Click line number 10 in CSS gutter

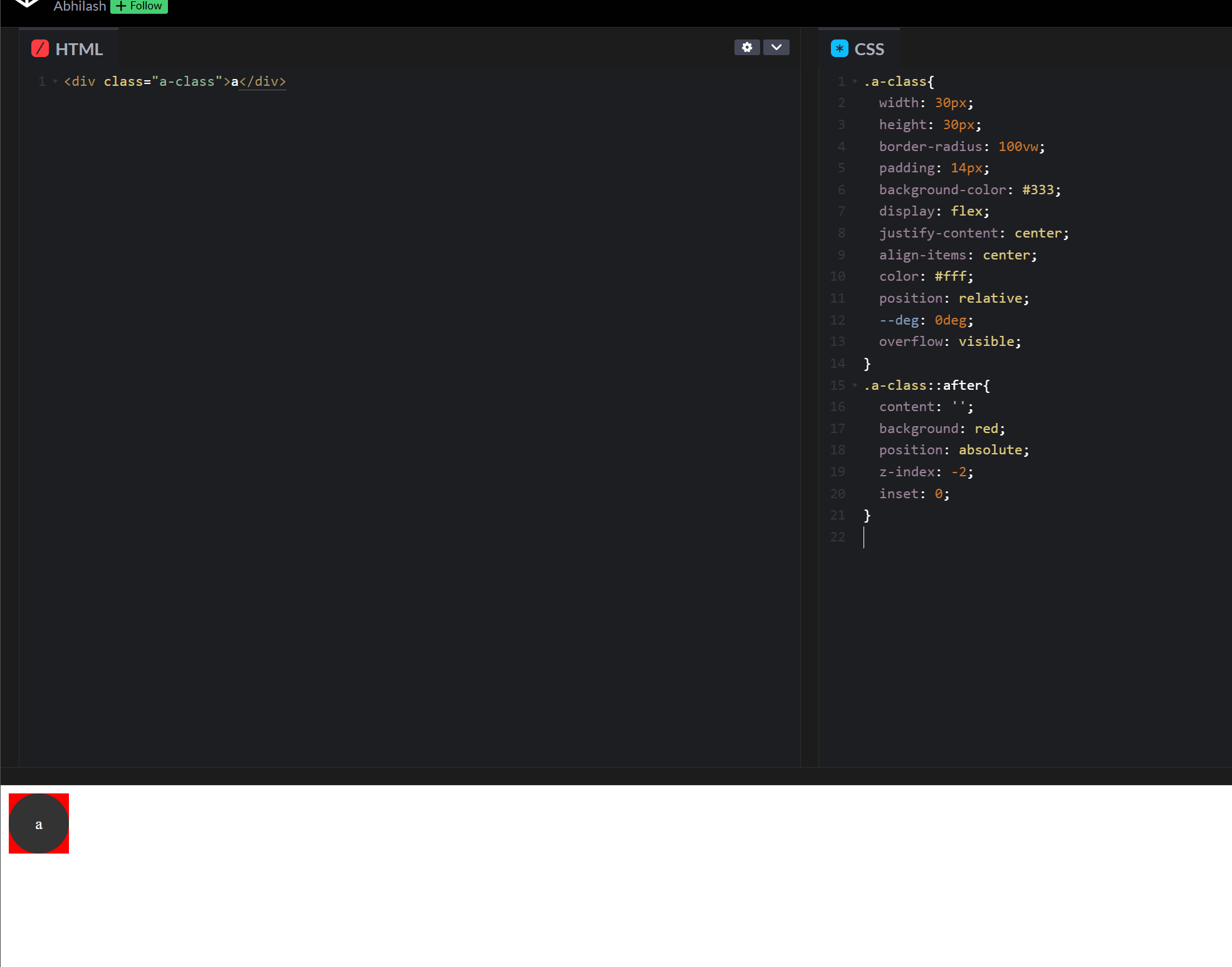(837, 276)
